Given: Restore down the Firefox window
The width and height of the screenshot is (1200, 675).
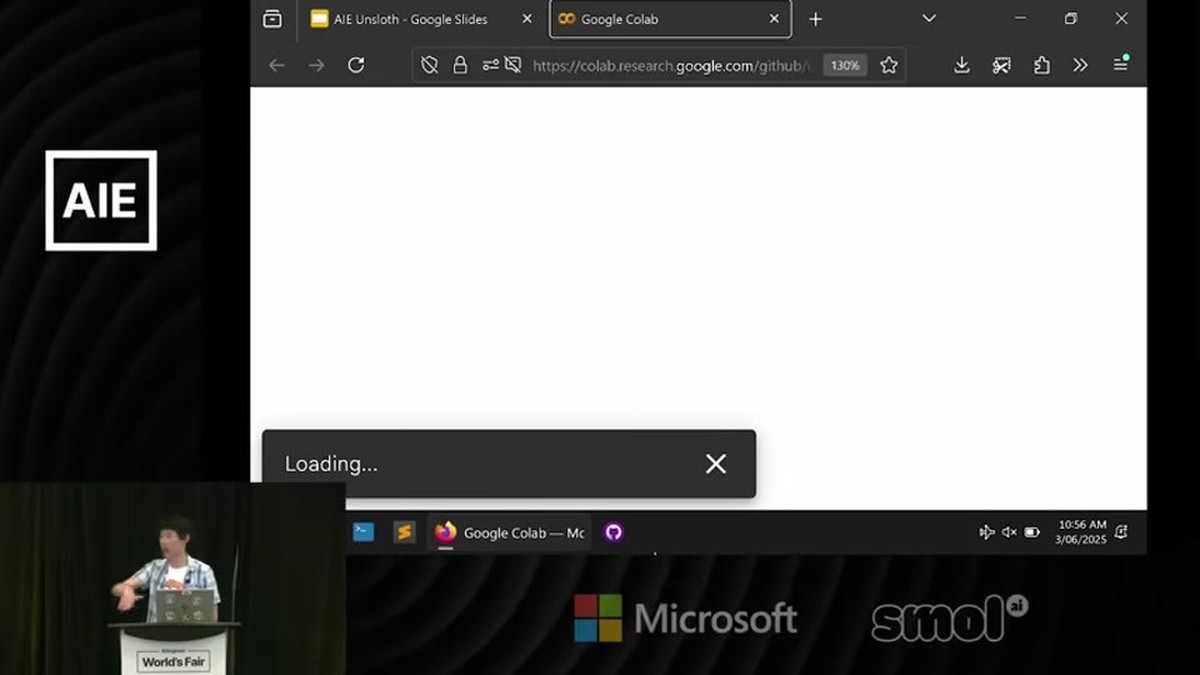Looking at the screenshot, I should pos(1071,19).
